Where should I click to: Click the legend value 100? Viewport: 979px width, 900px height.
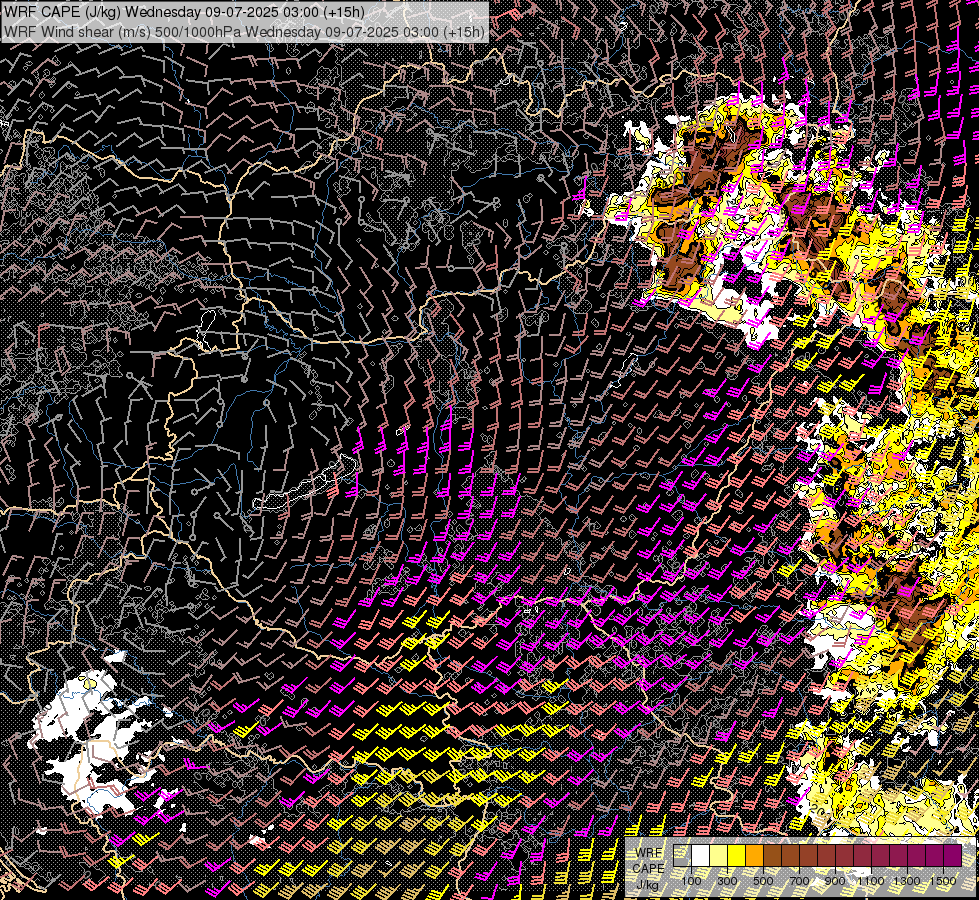click(x=691, y=881)
